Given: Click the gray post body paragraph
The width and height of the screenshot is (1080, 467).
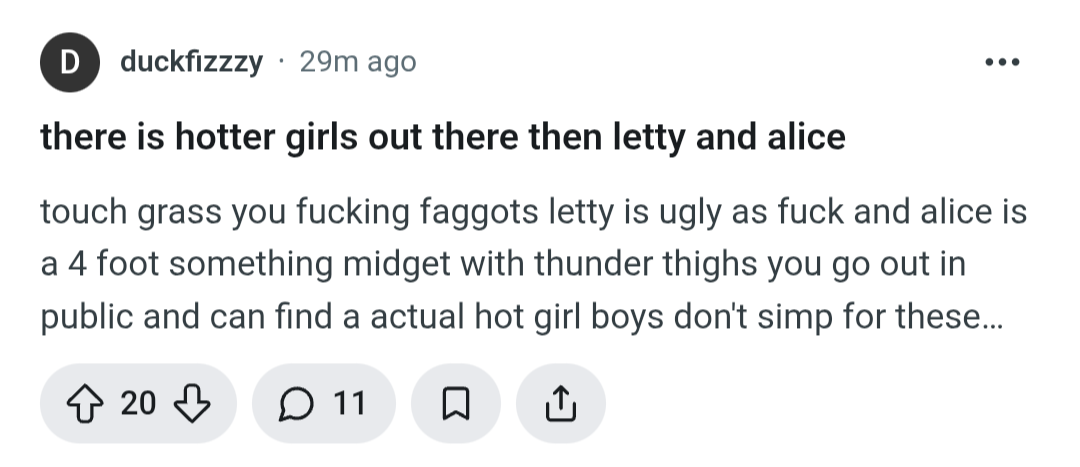Looking at the screenshot, I should [x=520, y=266].
